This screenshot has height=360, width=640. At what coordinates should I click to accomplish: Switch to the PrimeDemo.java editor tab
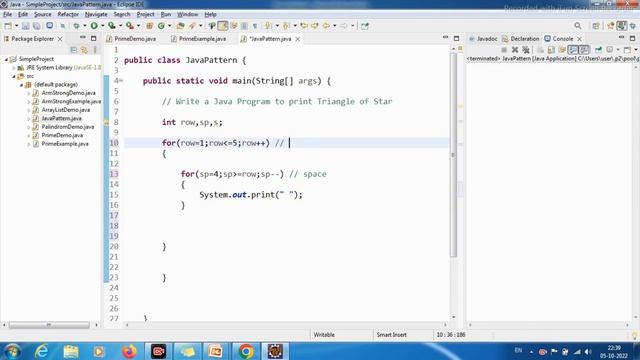click(x=131, y=39)
